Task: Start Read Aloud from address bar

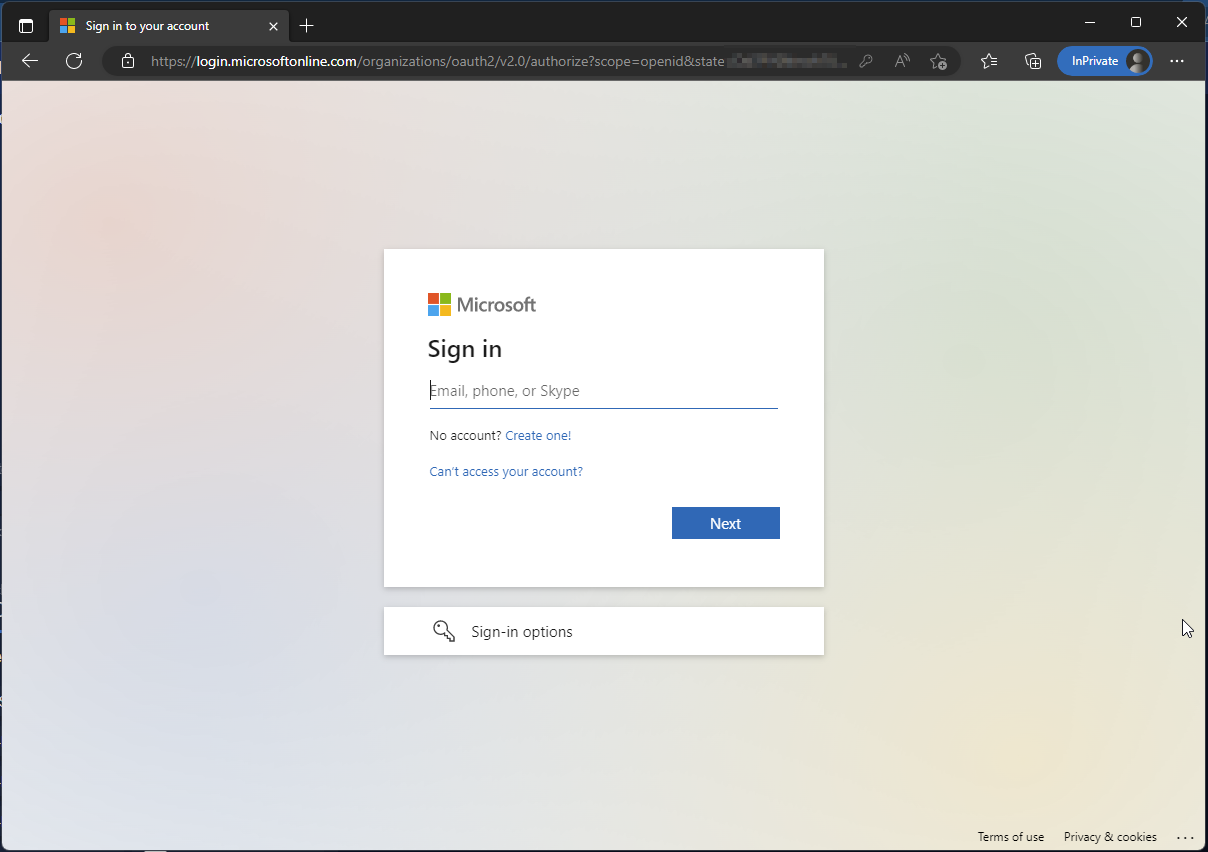Action: click(902, 61)
